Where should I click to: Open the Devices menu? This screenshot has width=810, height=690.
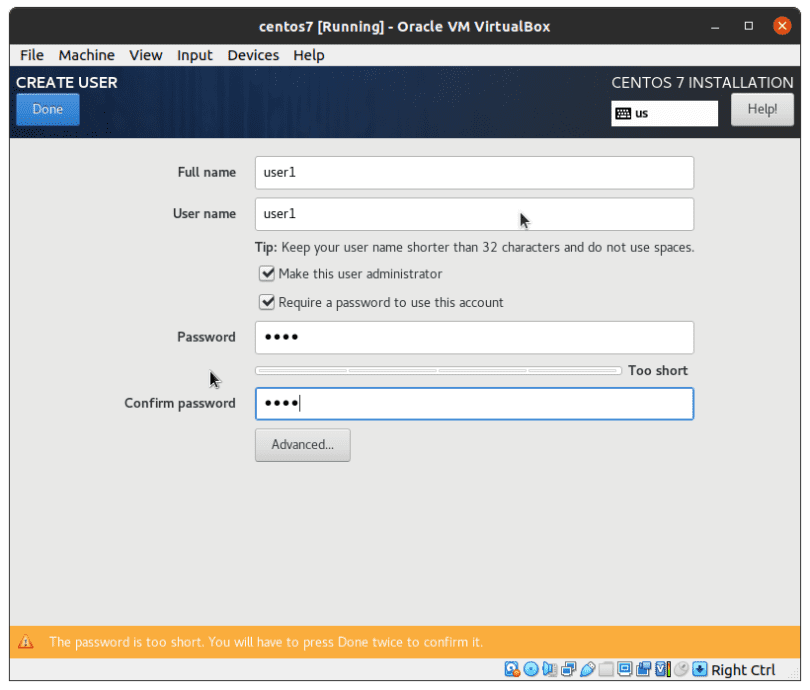click(253, 55)
